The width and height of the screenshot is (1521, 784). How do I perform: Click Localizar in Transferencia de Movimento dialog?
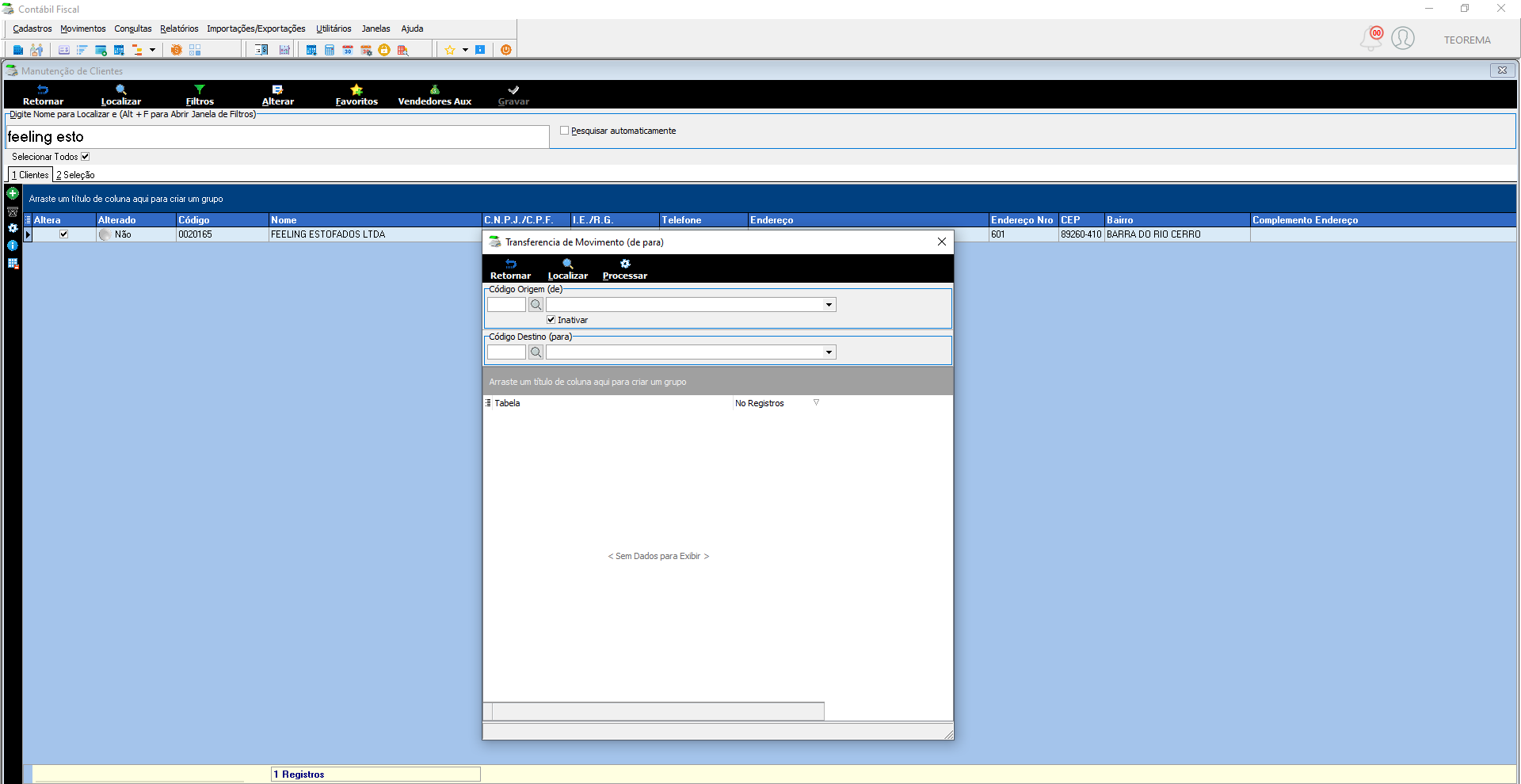coord(568,269)
